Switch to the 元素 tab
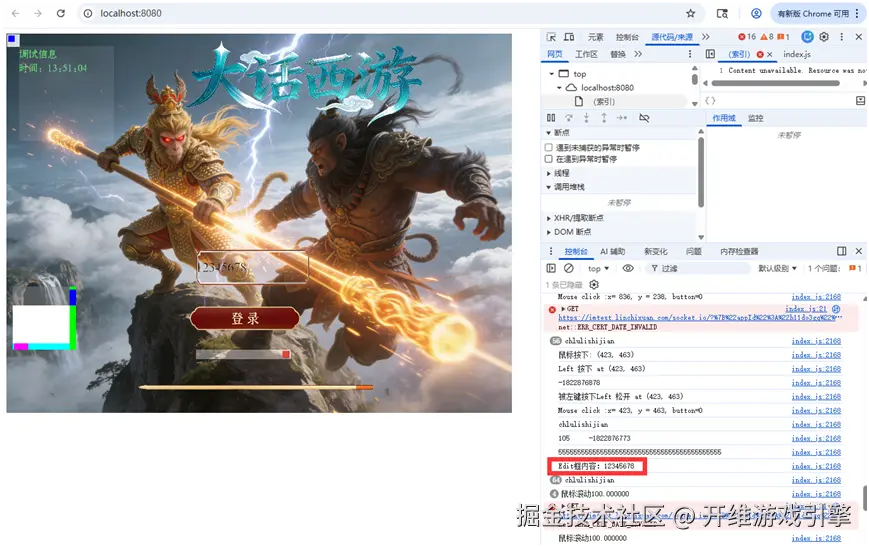The image size is (869, 547). point(595,37)
